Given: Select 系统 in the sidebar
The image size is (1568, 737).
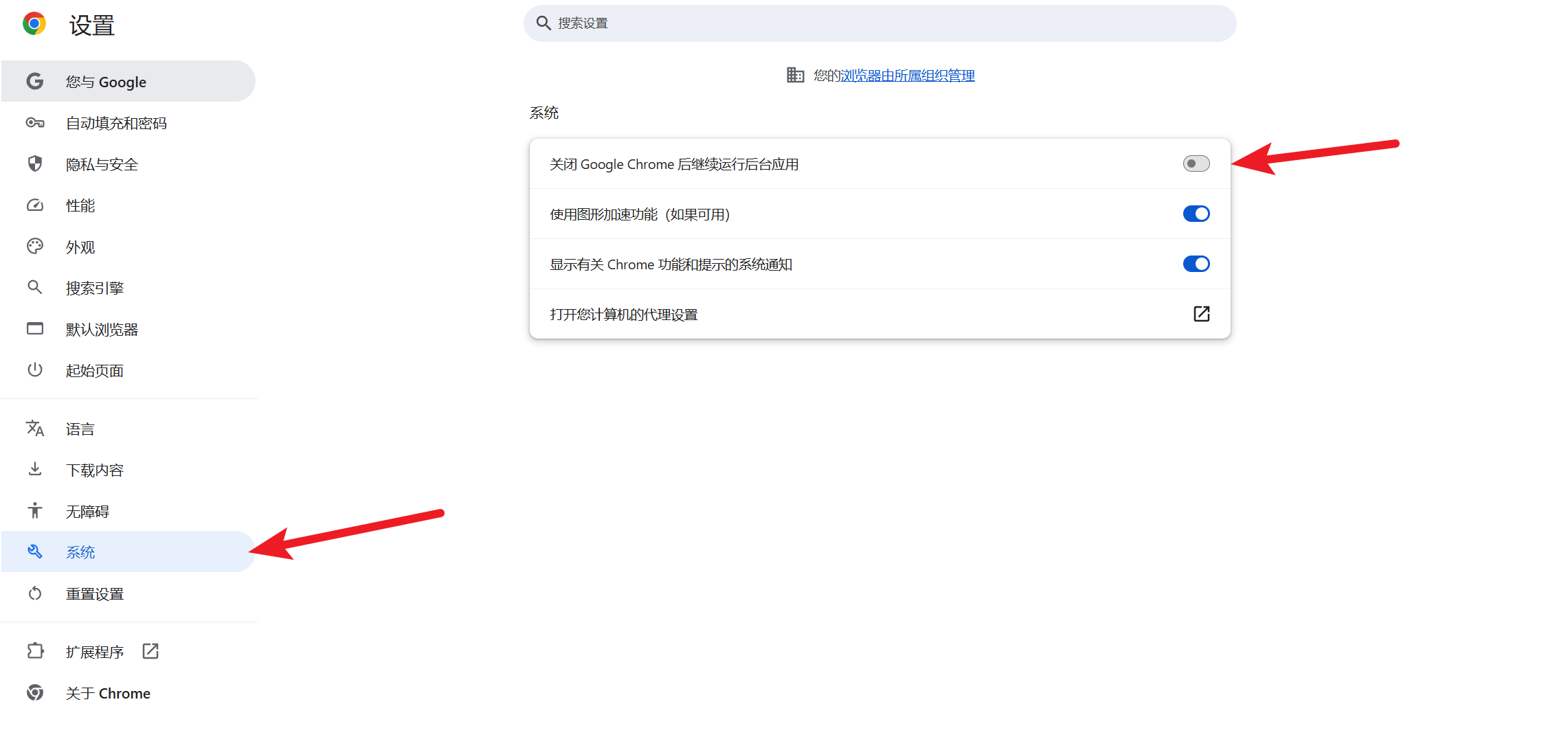Looking at the screenshot, I should pos(128,552).
